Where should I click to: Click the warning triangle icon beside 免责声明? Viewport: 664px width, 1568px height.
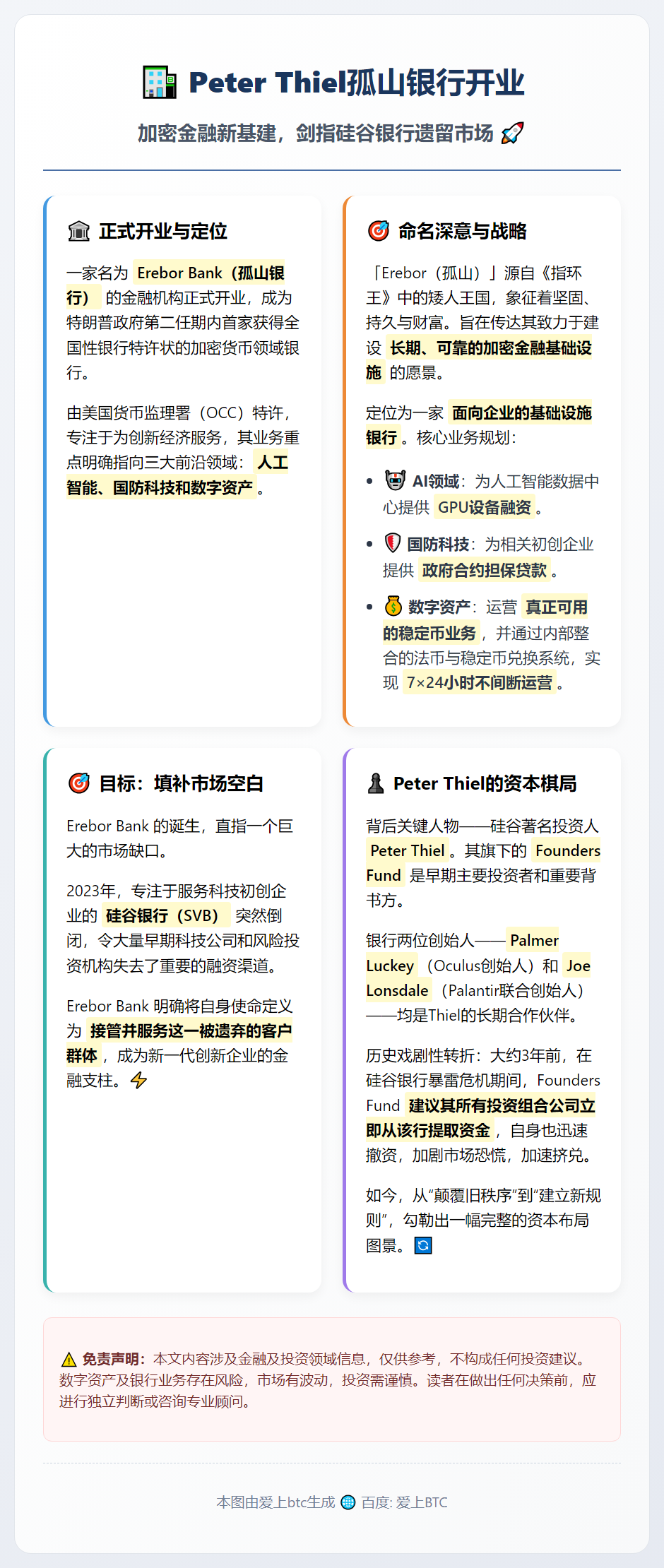click(x=69, y=1359)
